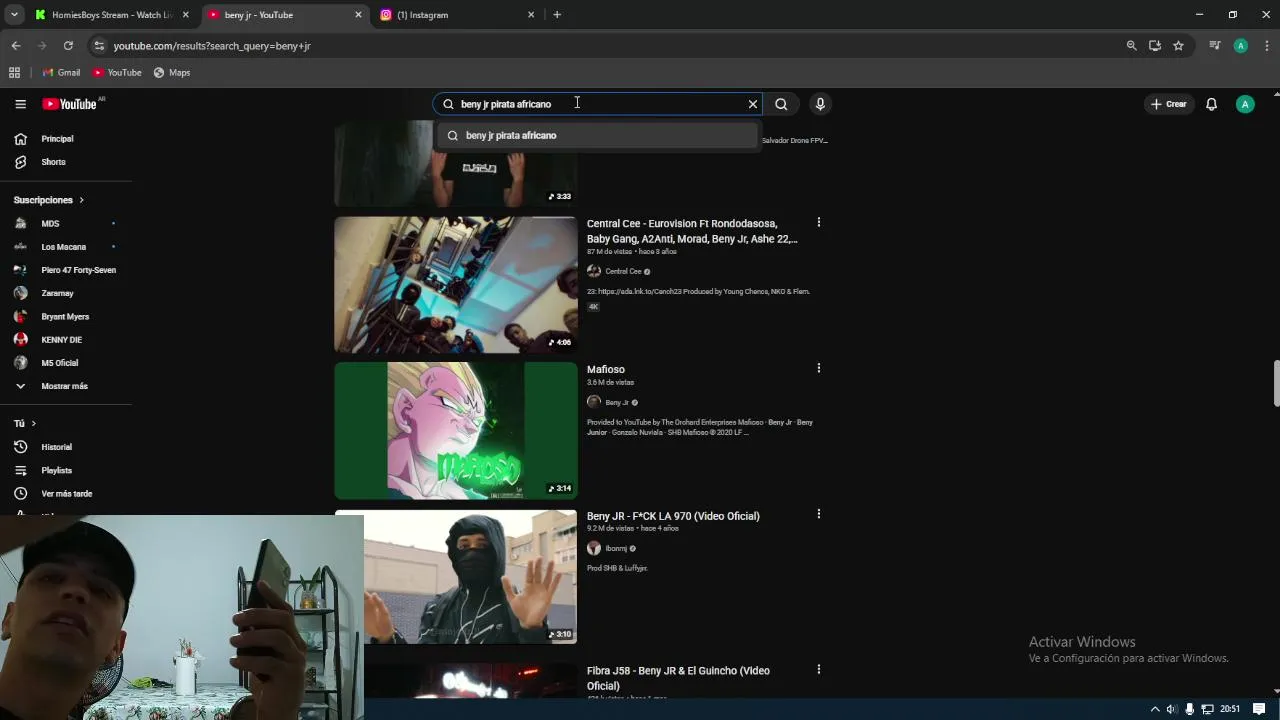Open the Central Cee channel name
Viewport: 1280px width, 720px height.
[x=623, y=272]
